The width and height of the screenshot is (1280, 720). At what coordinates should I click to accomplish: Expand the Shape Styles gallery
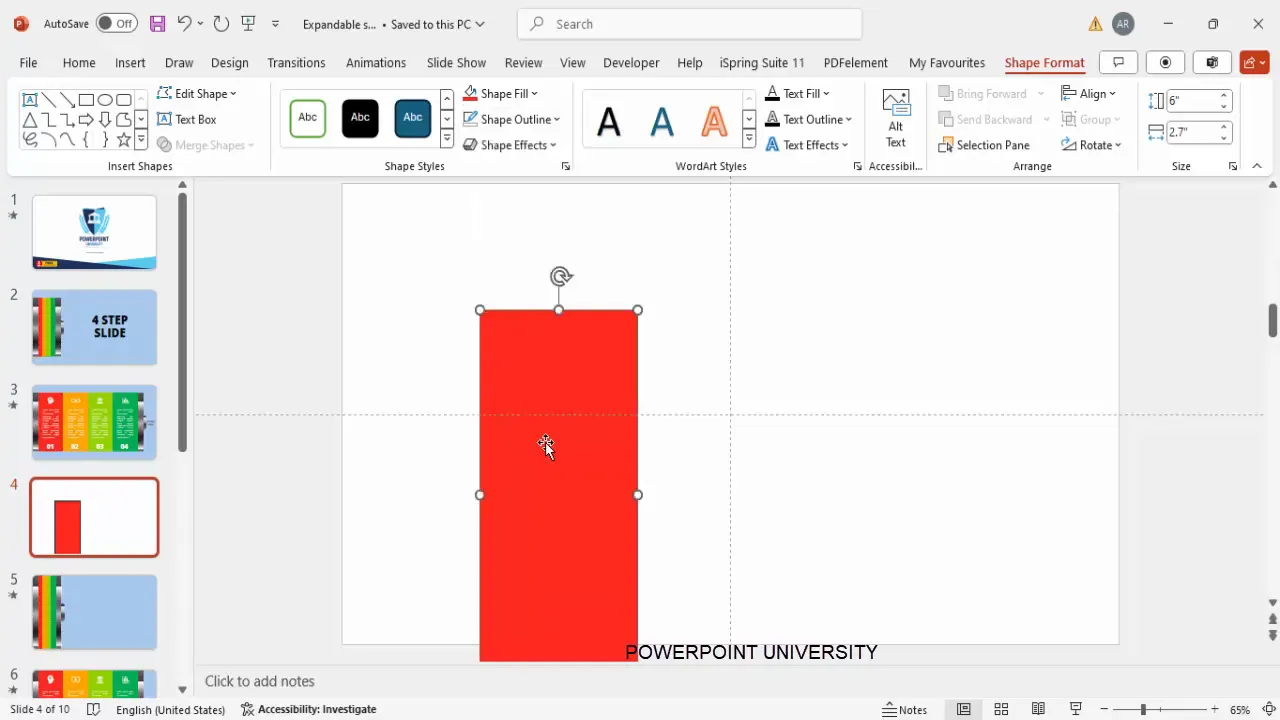(x=447, y=140)
